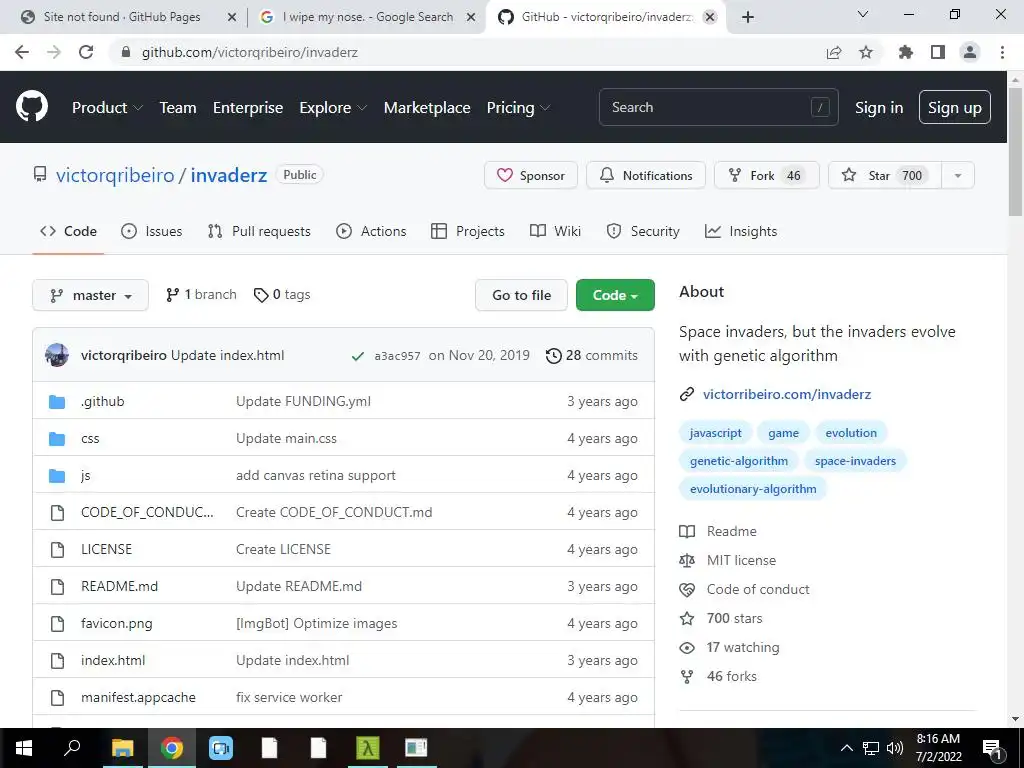The width and height of the screenshot is (1024, 768).
Task: Click the Chrome back arrow
Action: 22,52
